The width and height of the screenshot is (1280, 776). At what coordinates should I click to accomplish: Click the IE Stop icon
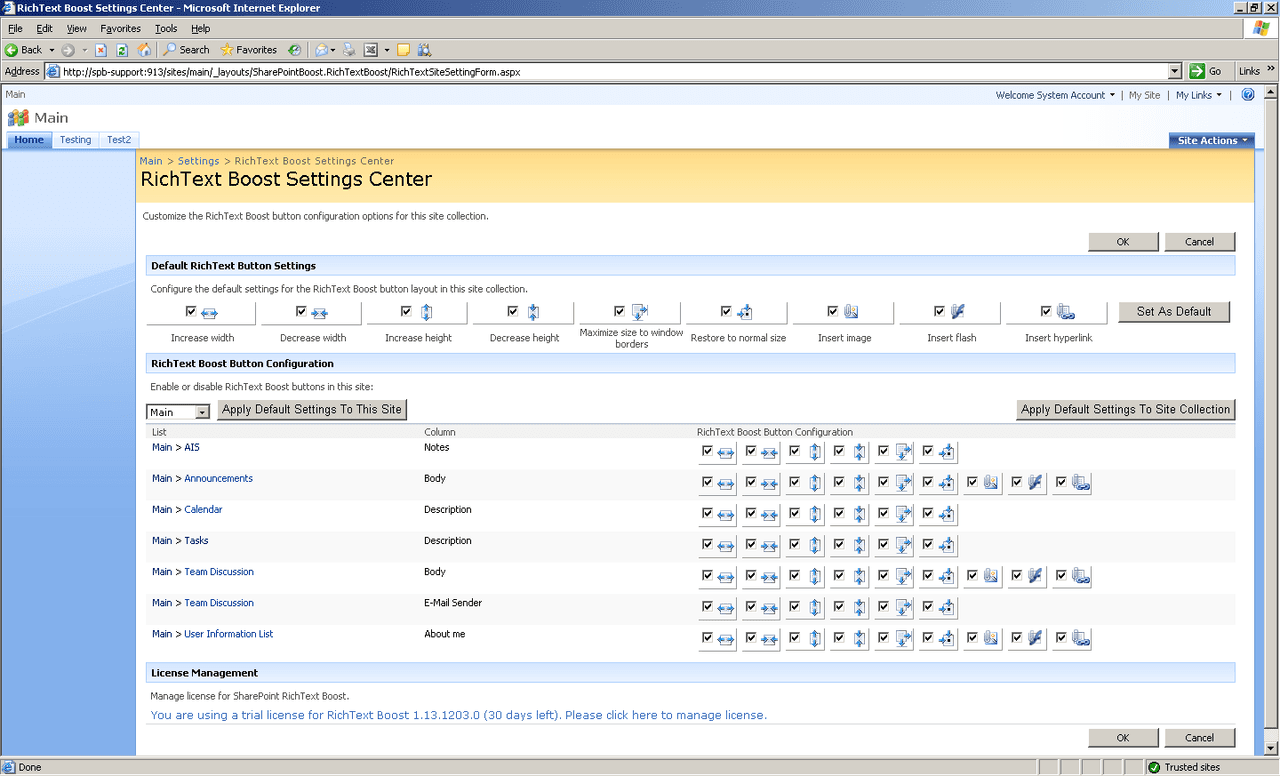(x=101, y=50)
